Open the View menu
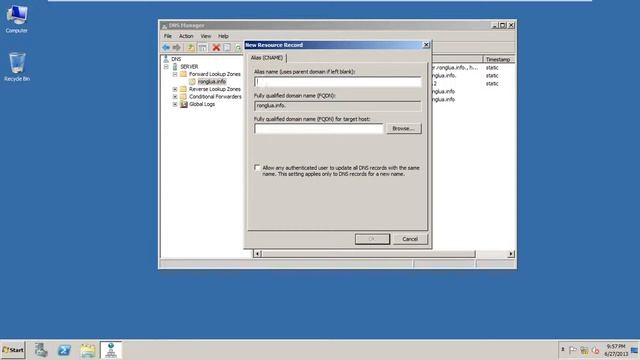The height and width of the screenshot is (360, 640). [206, 36]
